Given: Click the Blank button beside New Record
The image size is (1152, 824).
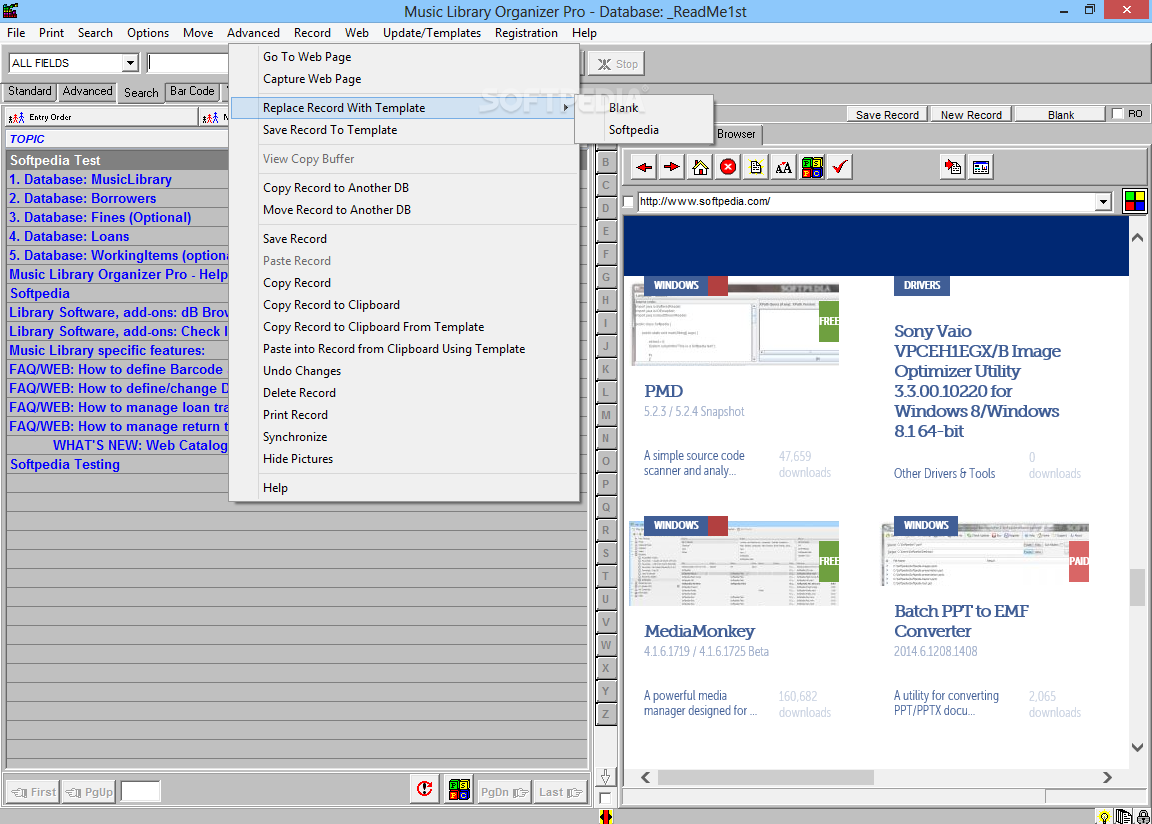Looking at the screenshot, I should (x=1061, y=115).
